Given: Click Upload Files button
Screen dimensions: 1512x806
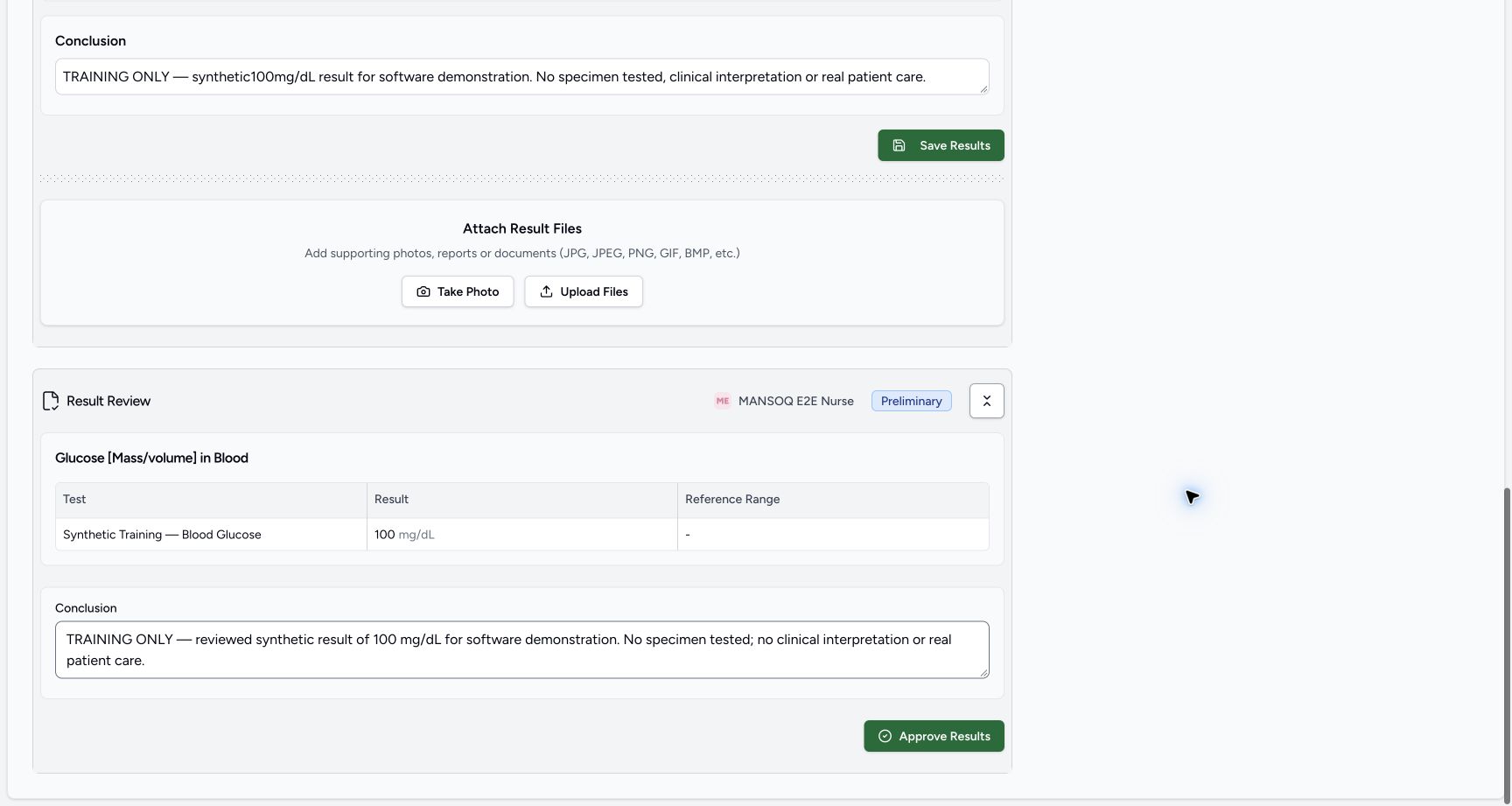Looking at the screenshot, I should click(584, 291).
